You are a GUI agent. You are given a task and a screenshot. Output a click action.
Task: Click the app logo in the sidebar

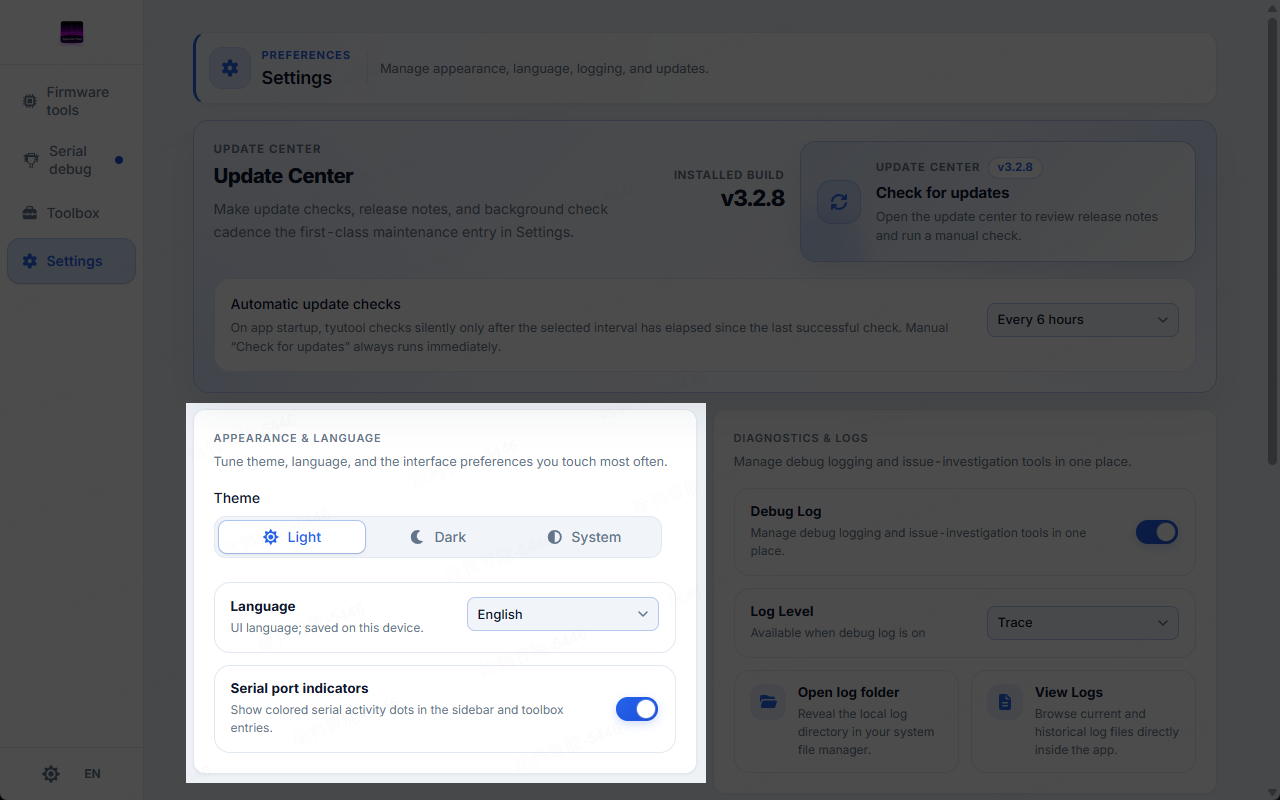click(x=71, y=33)
